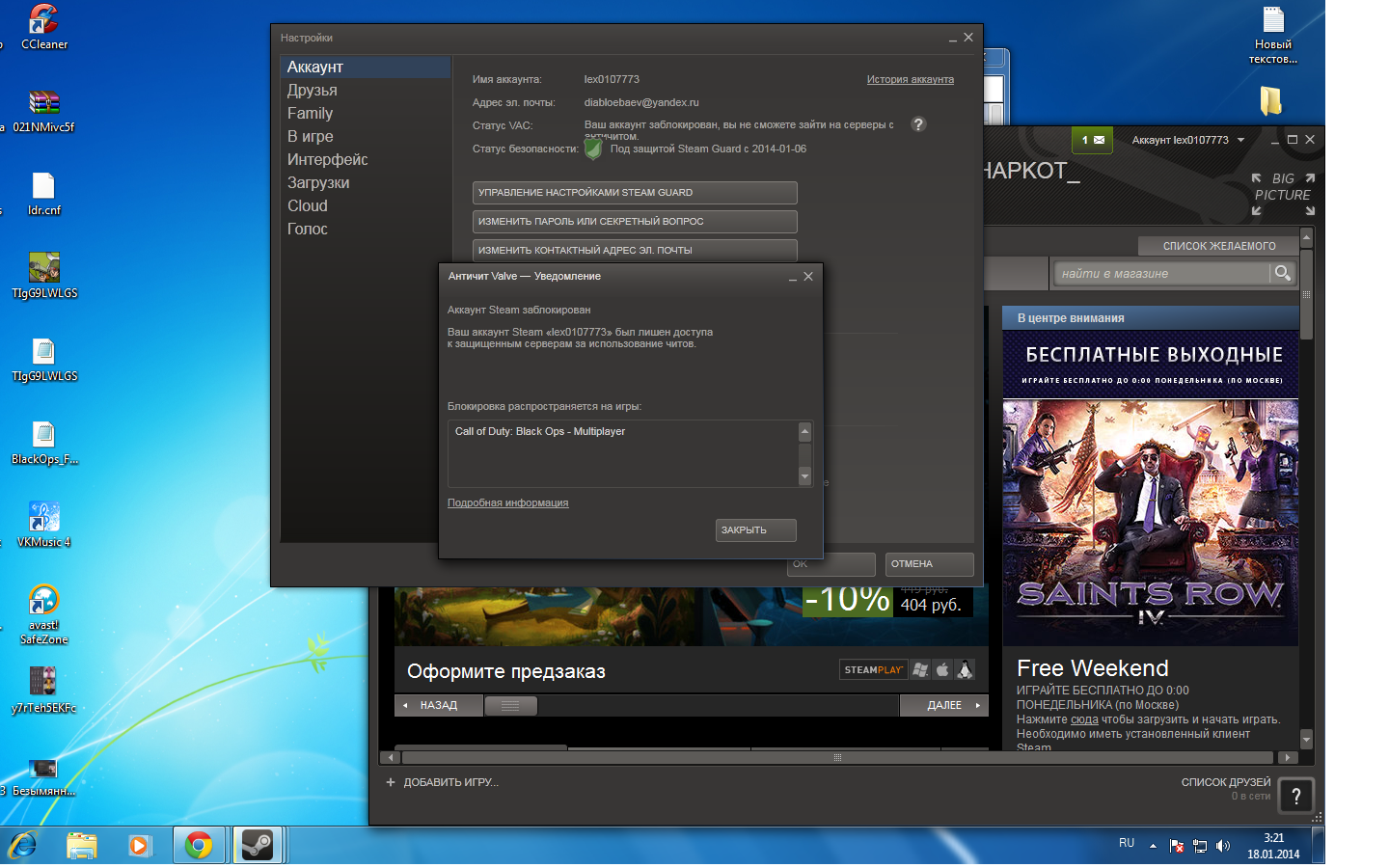The height and width of the screenshot is (868, 1389).
Task: Click the Show desktop strip
Action: 1318,846
